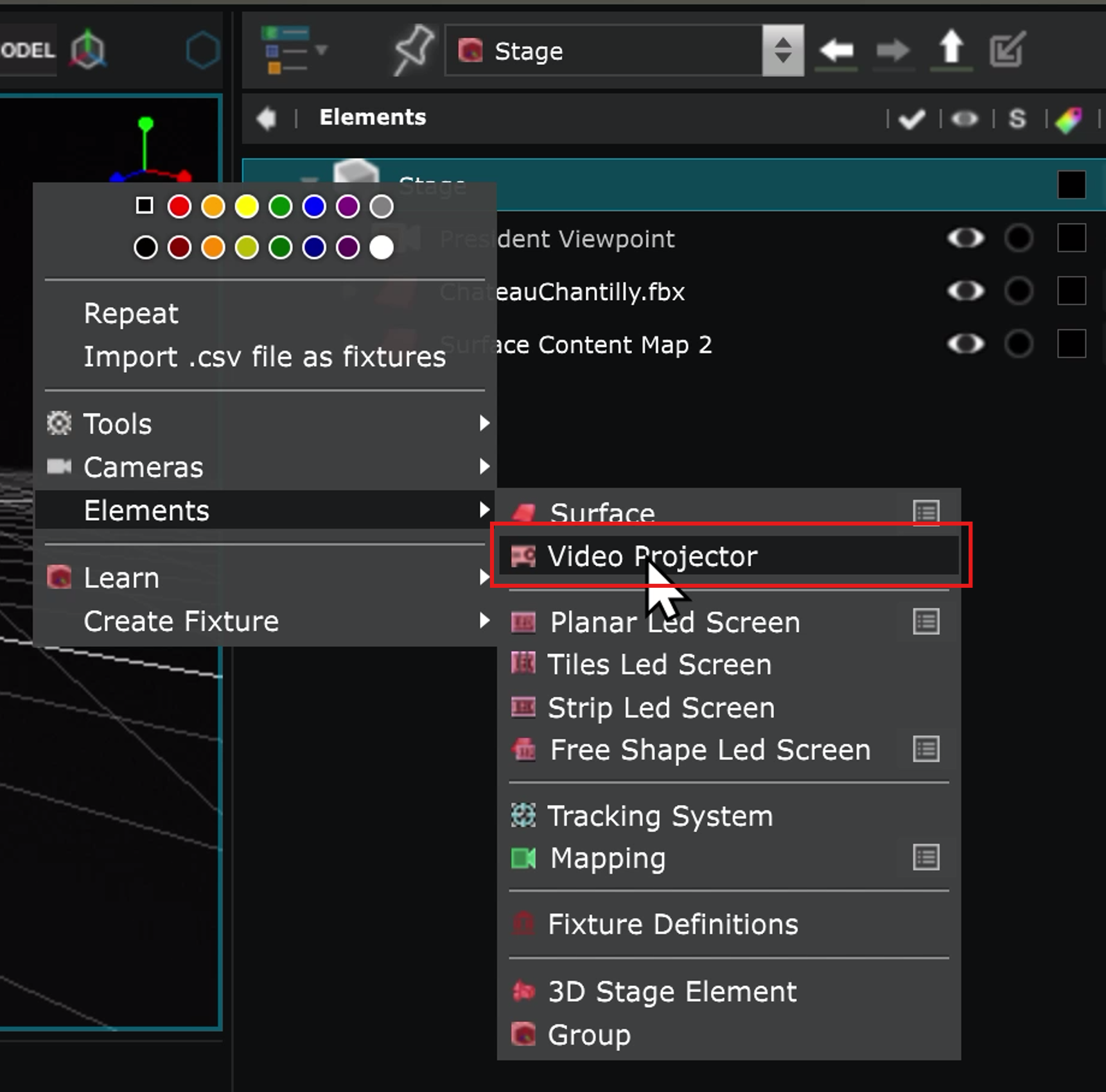
Task: Toggle visibility of President Viewpoint
Action: pos(966,238)
